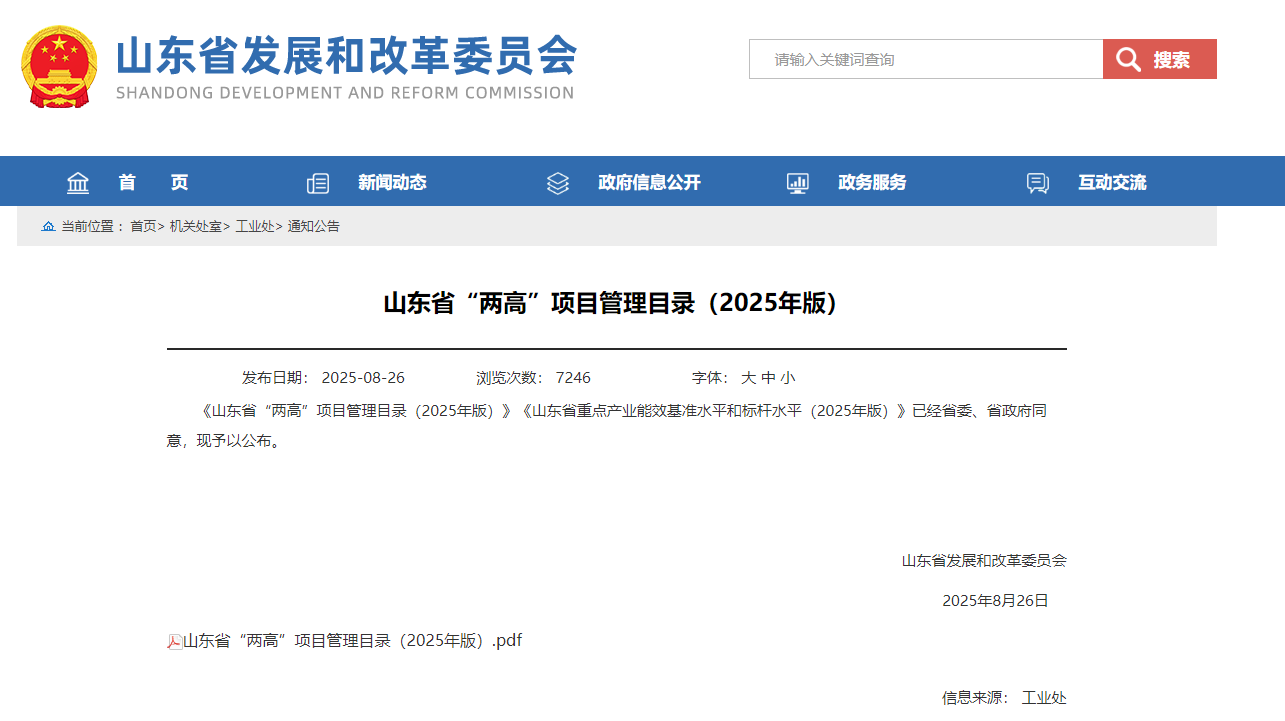The image size is (1285, 721).
Task: Click the magnifying glass search icon
Action: 1129,60
